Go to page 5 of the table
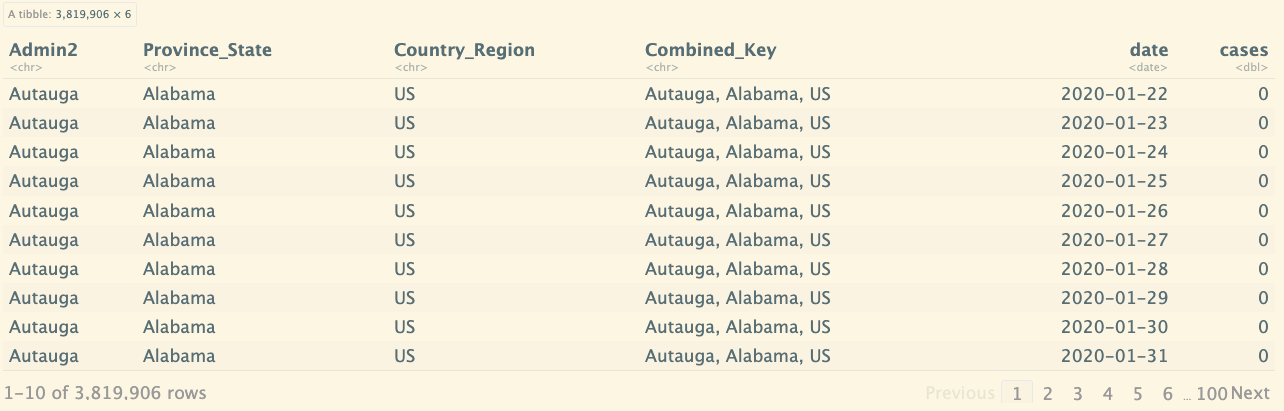The width and height of the screenshot is (1284, 411). pos(1137,393)
